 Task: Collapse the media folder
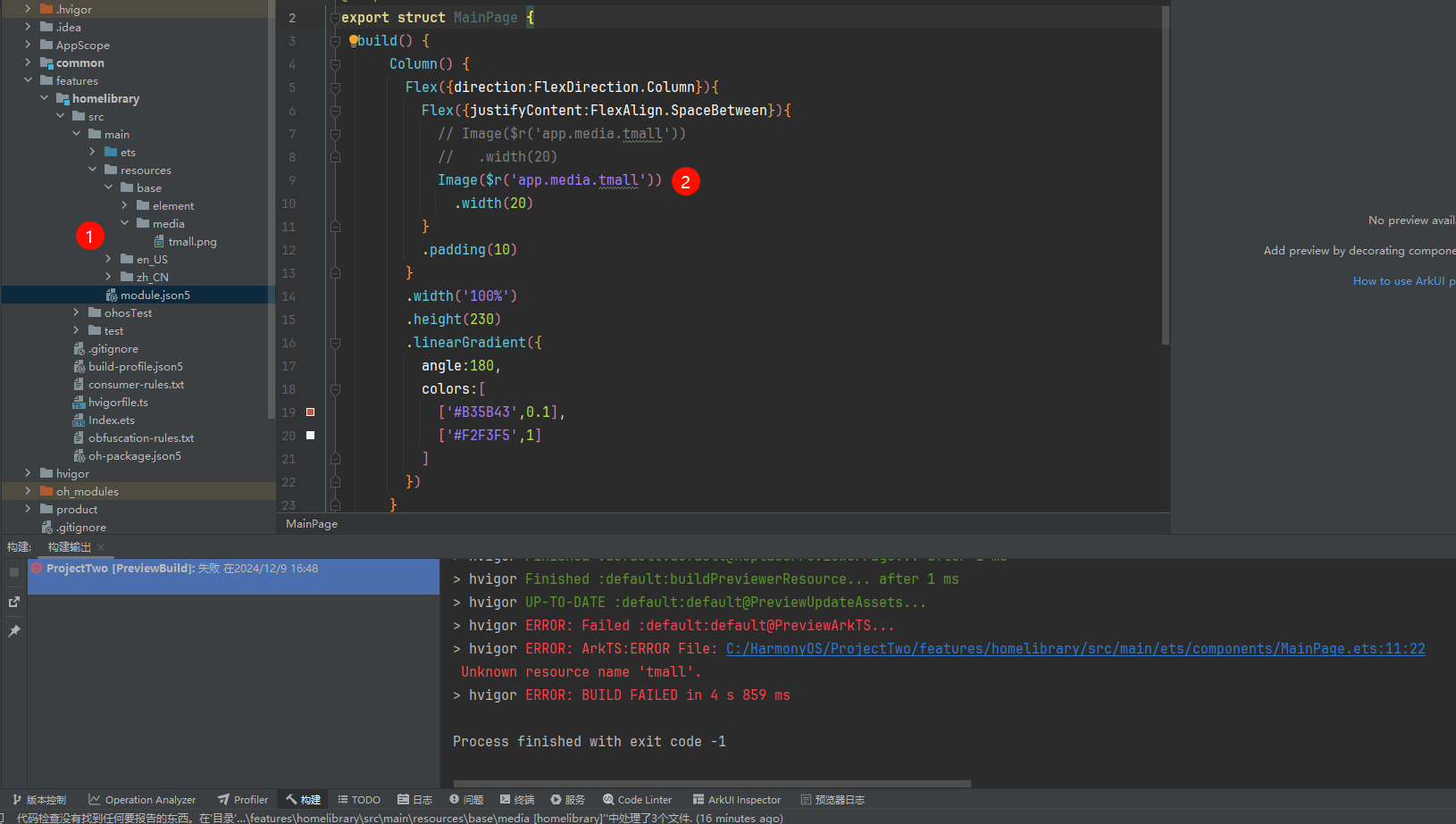click(x=124, y=223)
